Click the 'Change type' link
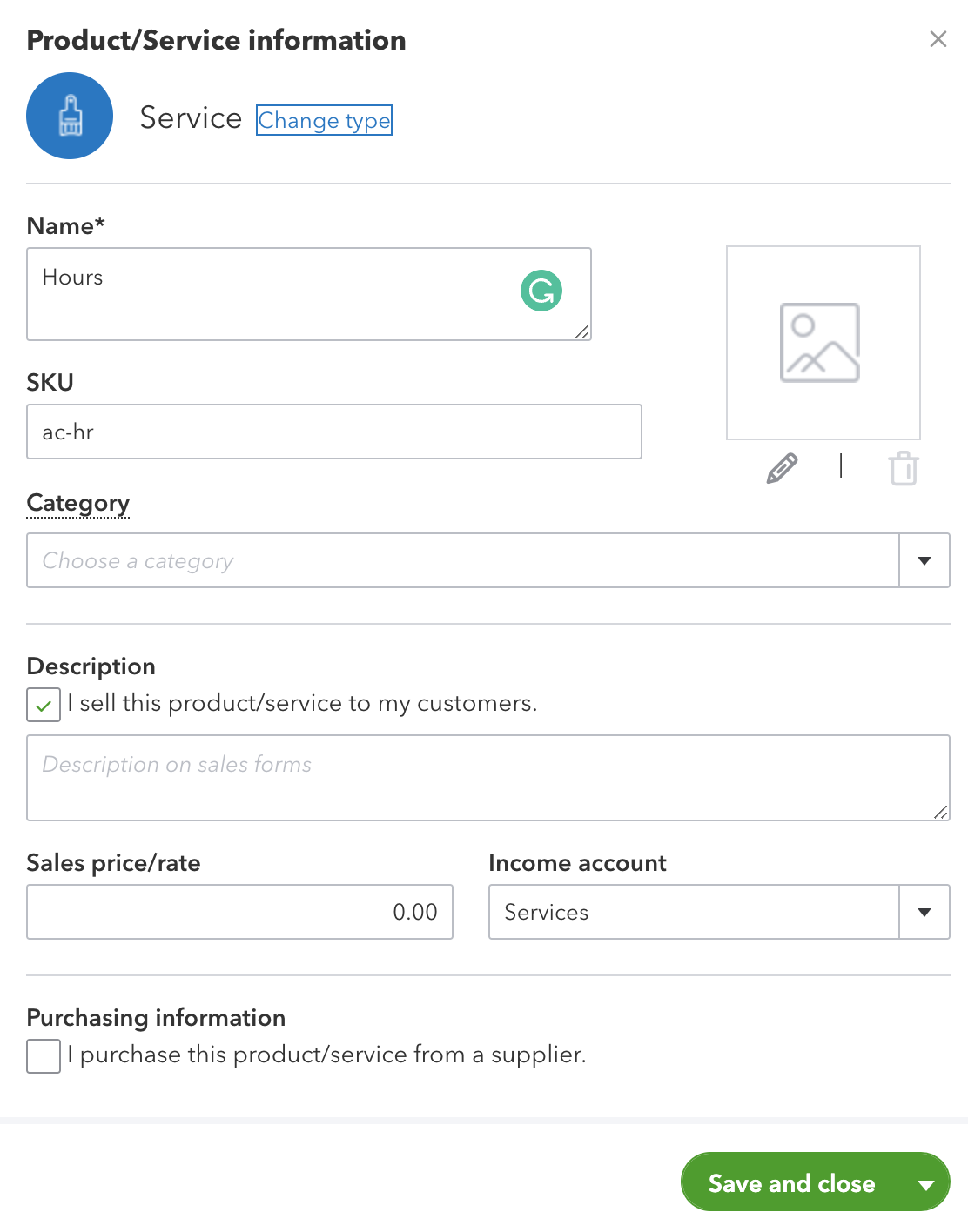This screenshot has width=968, height=1232. 323,120
